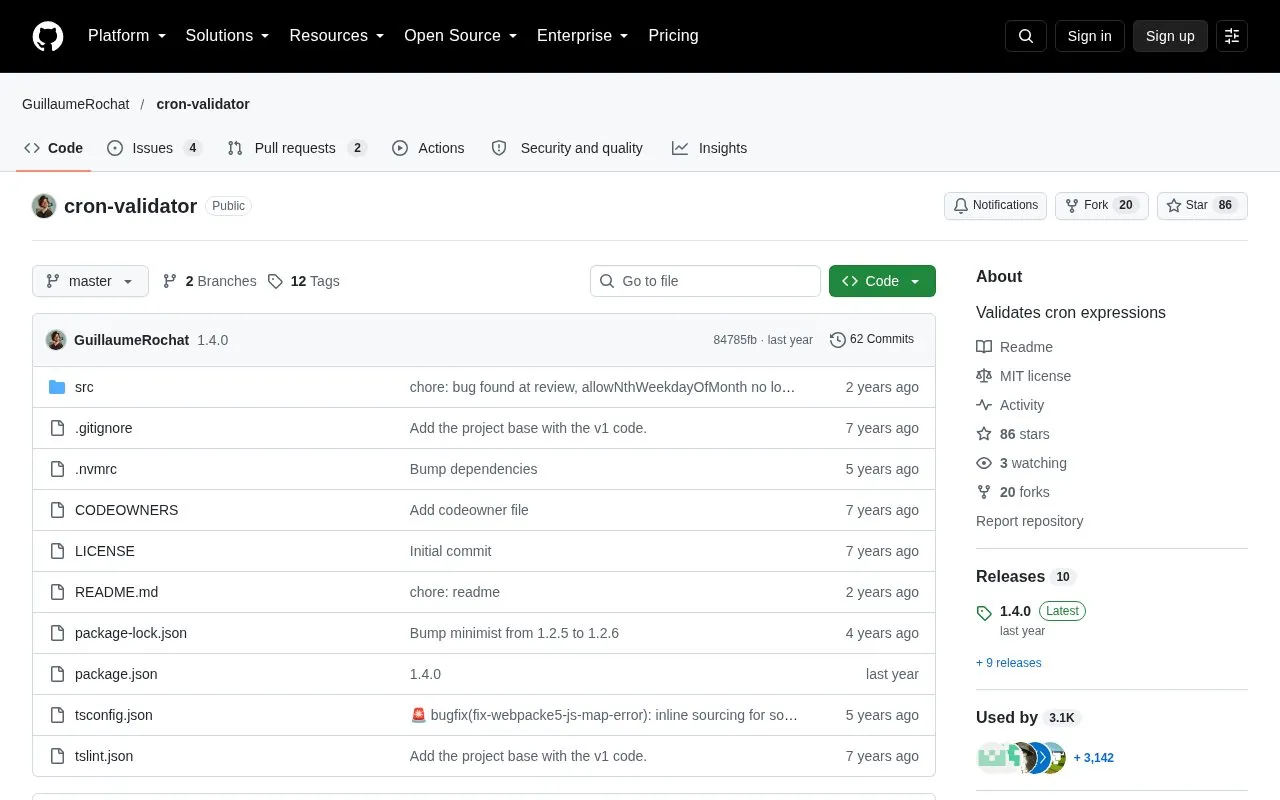Open the Insights tab
This screenshot has width=1280, height=800.
pyautogui.click(x=710, y=148)
